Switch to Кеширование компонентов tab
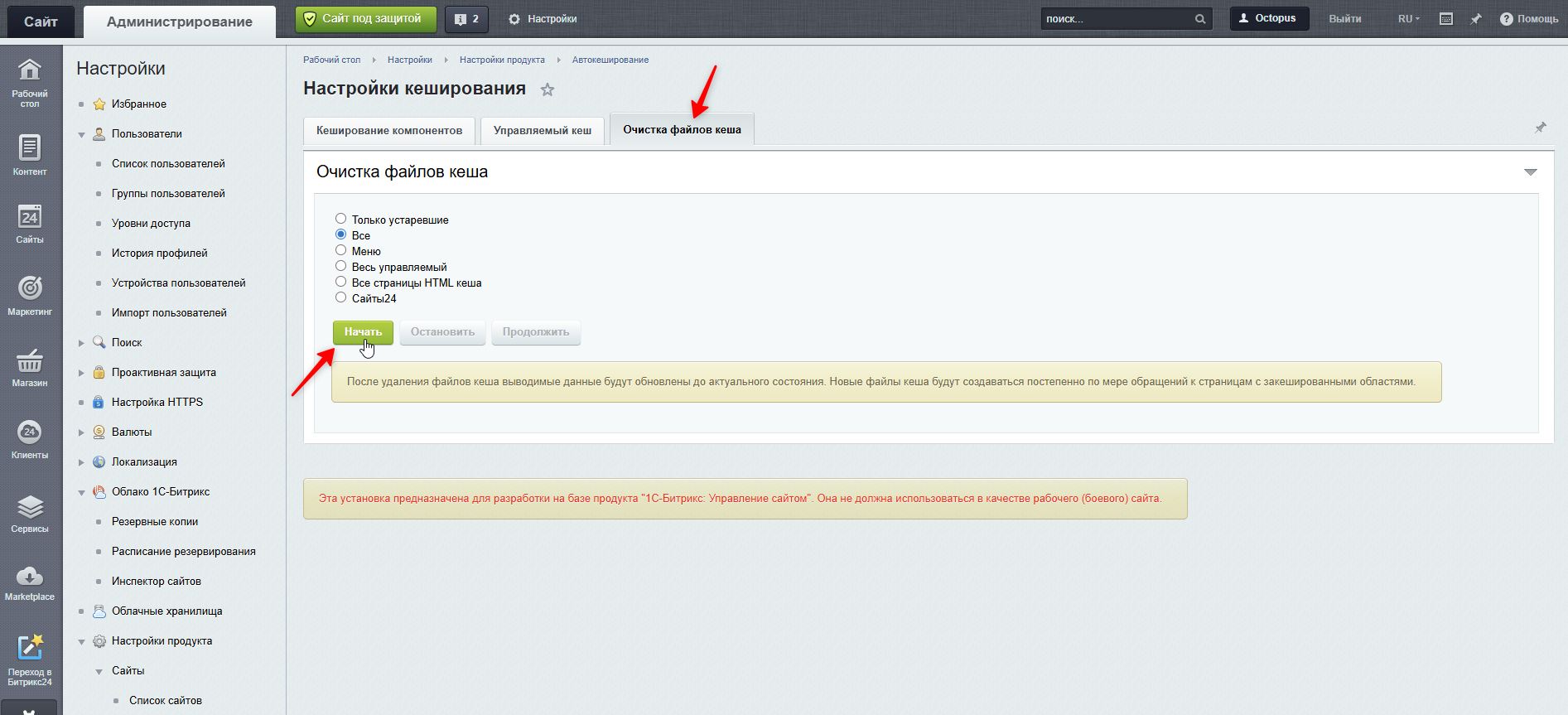This screenshot has width=1568, height=715. [x=389, y=131]
